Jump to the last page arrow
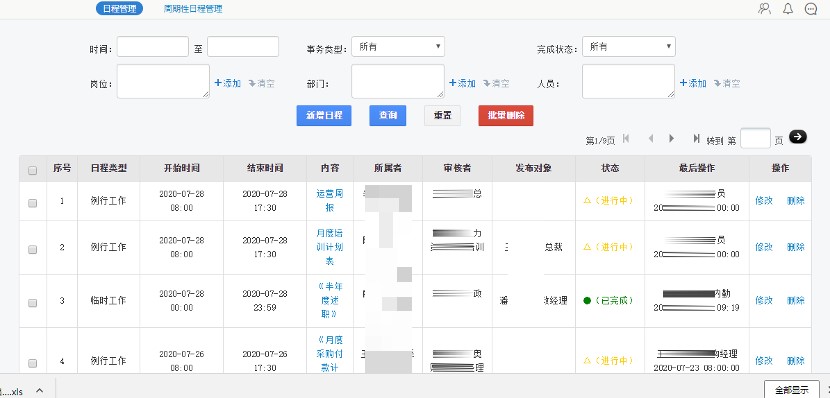Image resolution: width=830 pixels, height=398 pixels. [x=697, y=138]
